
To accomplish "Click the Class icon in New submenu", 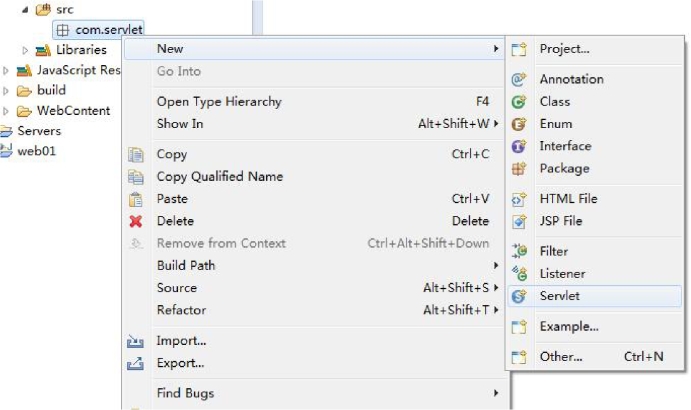I will tap(519, 102).
